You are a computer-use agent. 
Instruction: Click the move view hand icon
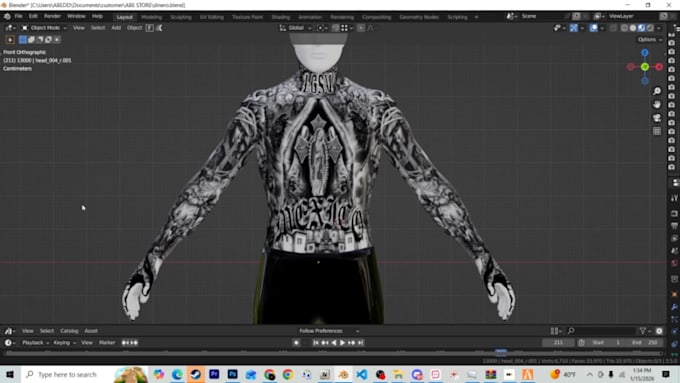[x=657, y=105]
